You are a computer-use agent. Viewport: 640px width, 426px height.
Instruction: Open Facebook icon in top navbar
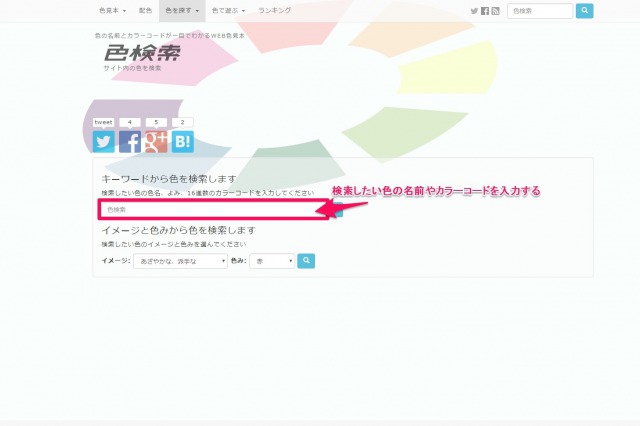[x=485, y=11]
